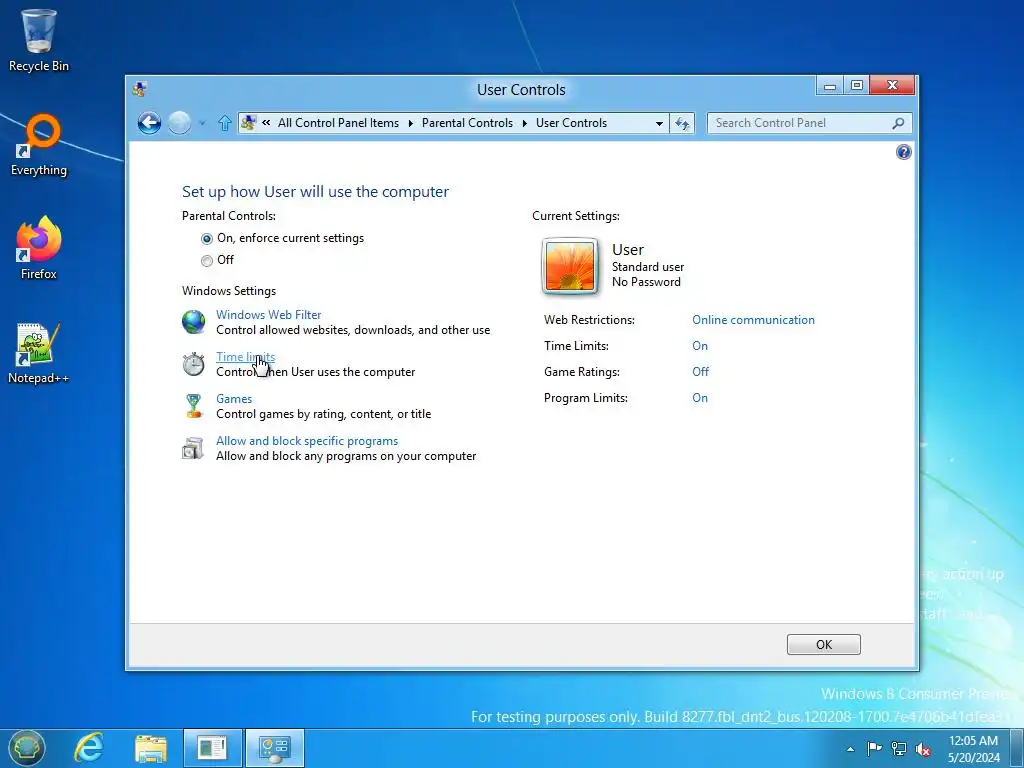Image resolution: width=1024 pixels, height=768 pixels.
Task: Maximize the User Controls window
Action: [x=857, y=86]
